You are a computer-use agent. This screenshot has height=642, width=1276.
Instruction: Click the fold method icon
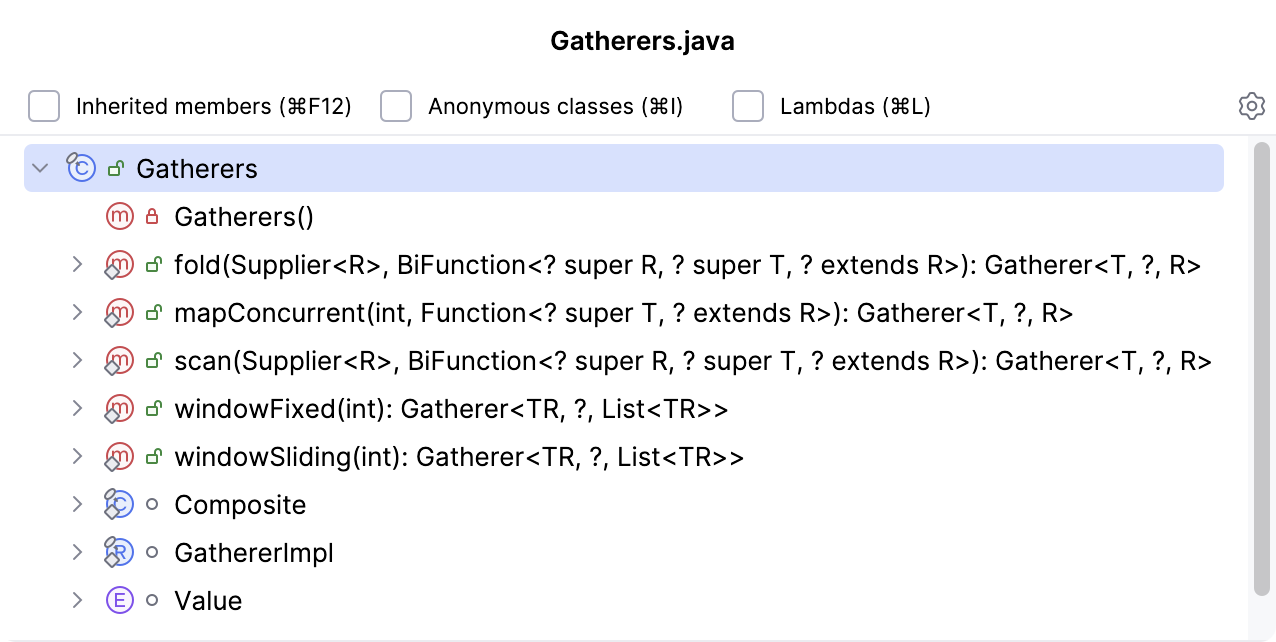point(119,265)
